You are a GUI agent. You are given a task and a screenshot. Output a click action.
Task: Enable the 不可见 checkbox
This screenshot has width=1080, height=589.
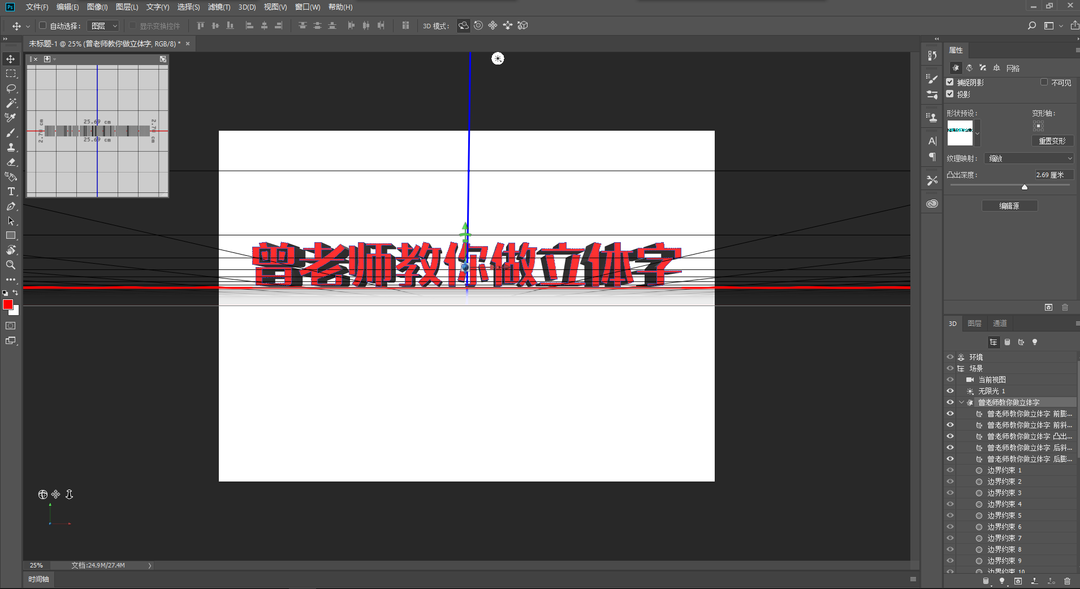1044,83
